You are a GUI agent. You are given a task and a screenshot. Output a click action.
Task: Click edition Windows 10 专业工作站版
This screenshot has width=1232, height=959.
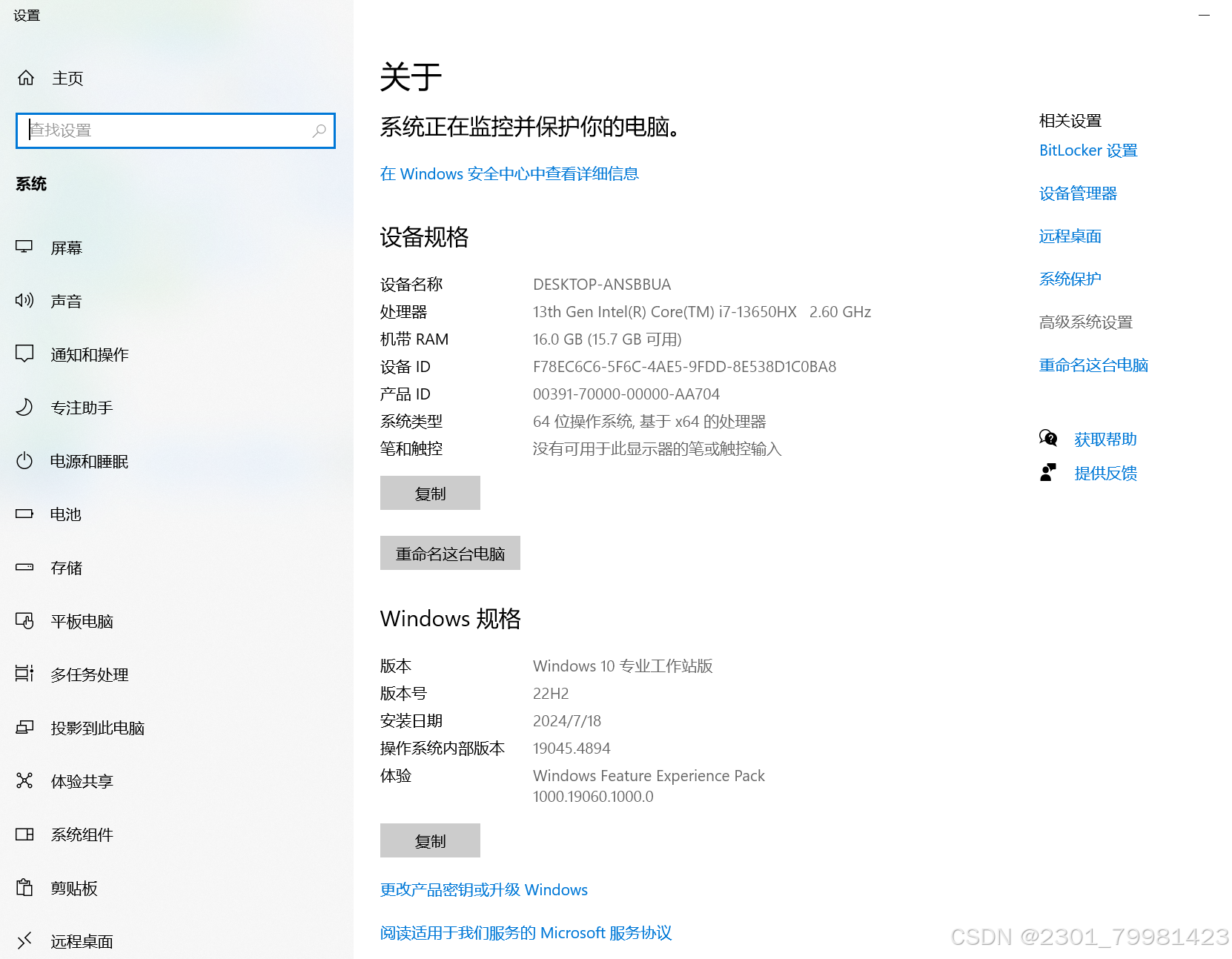pos(623,666)
